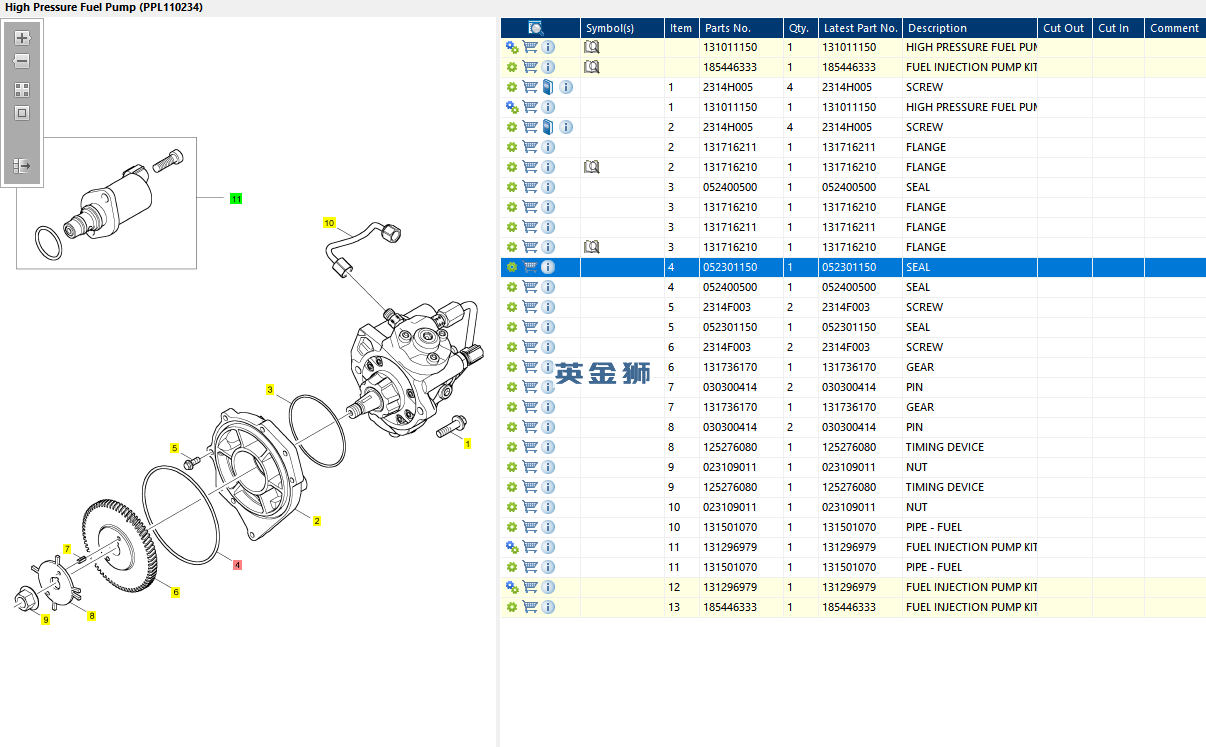This screenshot has width=1206, height=747.
Task: Open info icon on highlighted SEAL row
Action: (x=548, y=267)
